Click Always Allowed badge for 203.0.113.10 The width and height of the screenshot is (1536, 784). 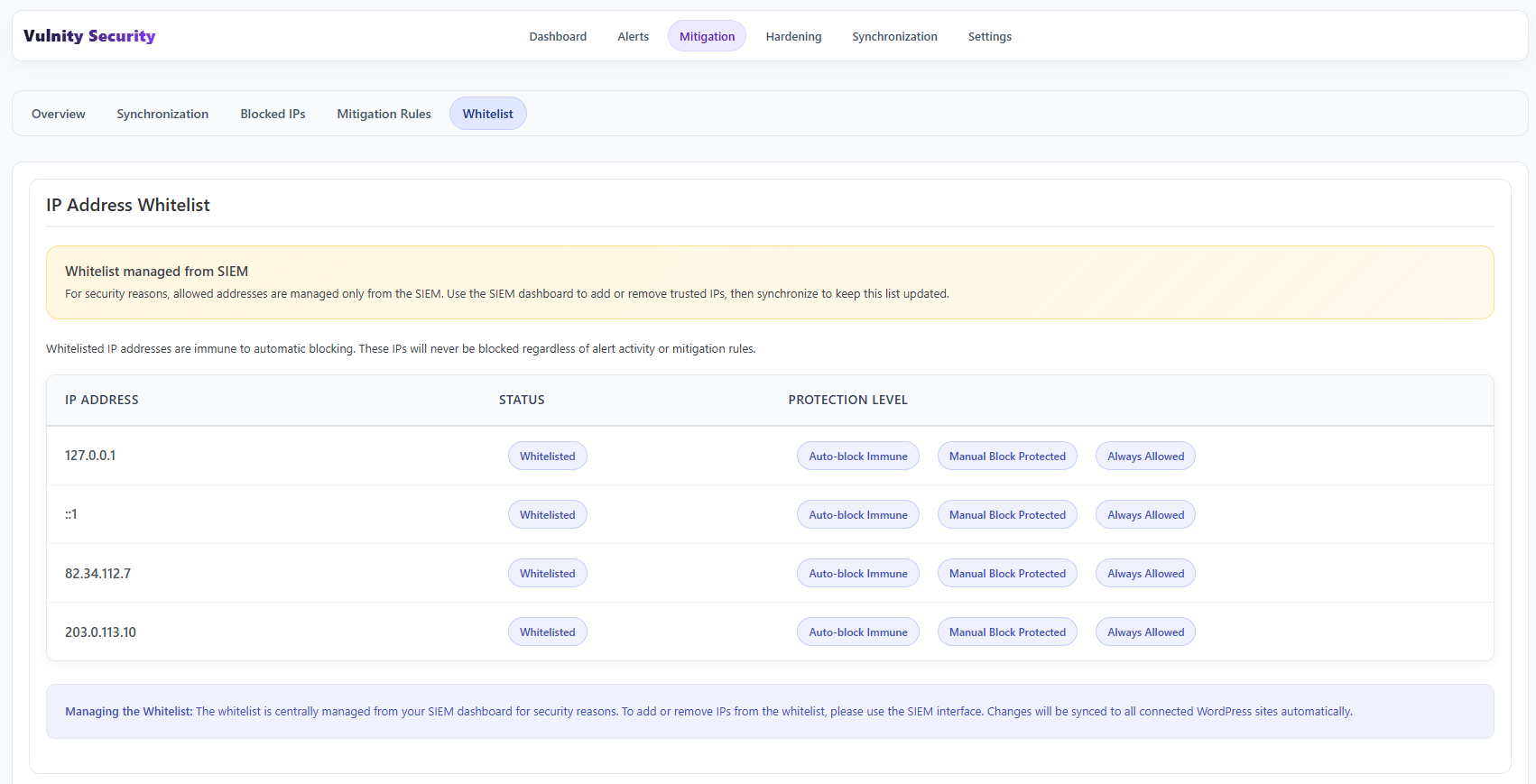(x=1145, y=632)
